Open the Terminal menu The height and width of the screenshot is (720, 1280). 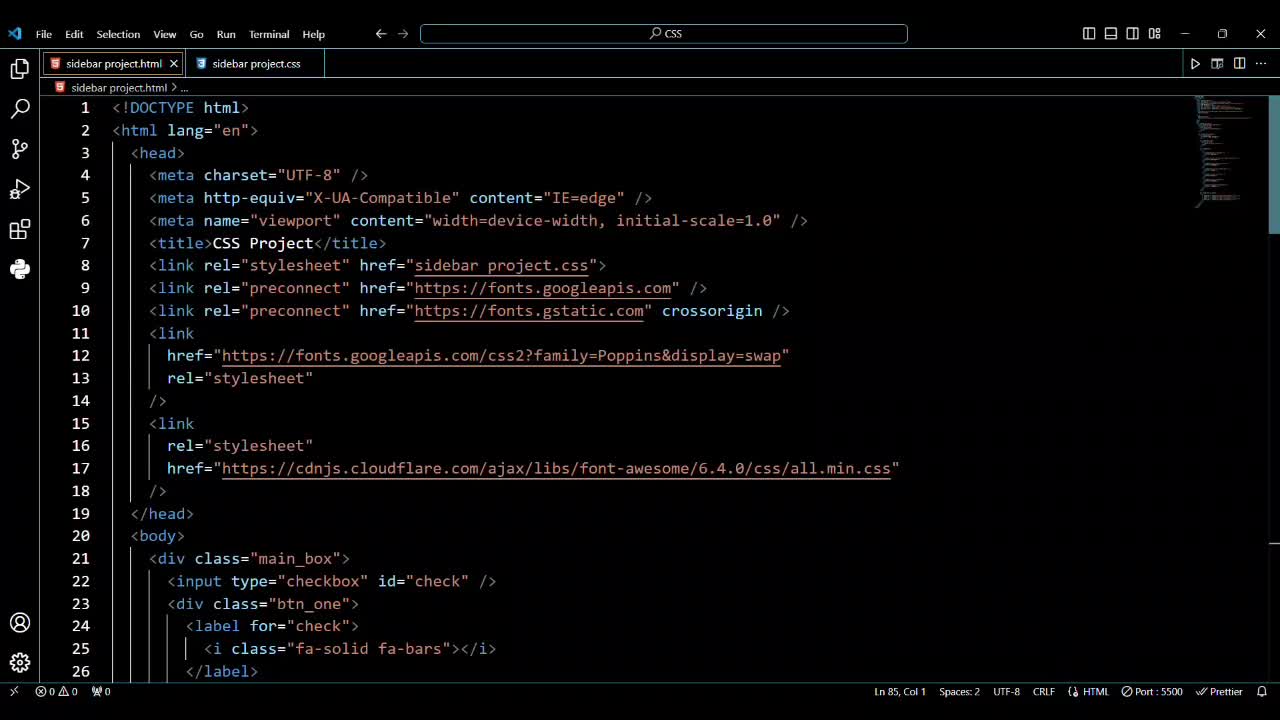269,34
